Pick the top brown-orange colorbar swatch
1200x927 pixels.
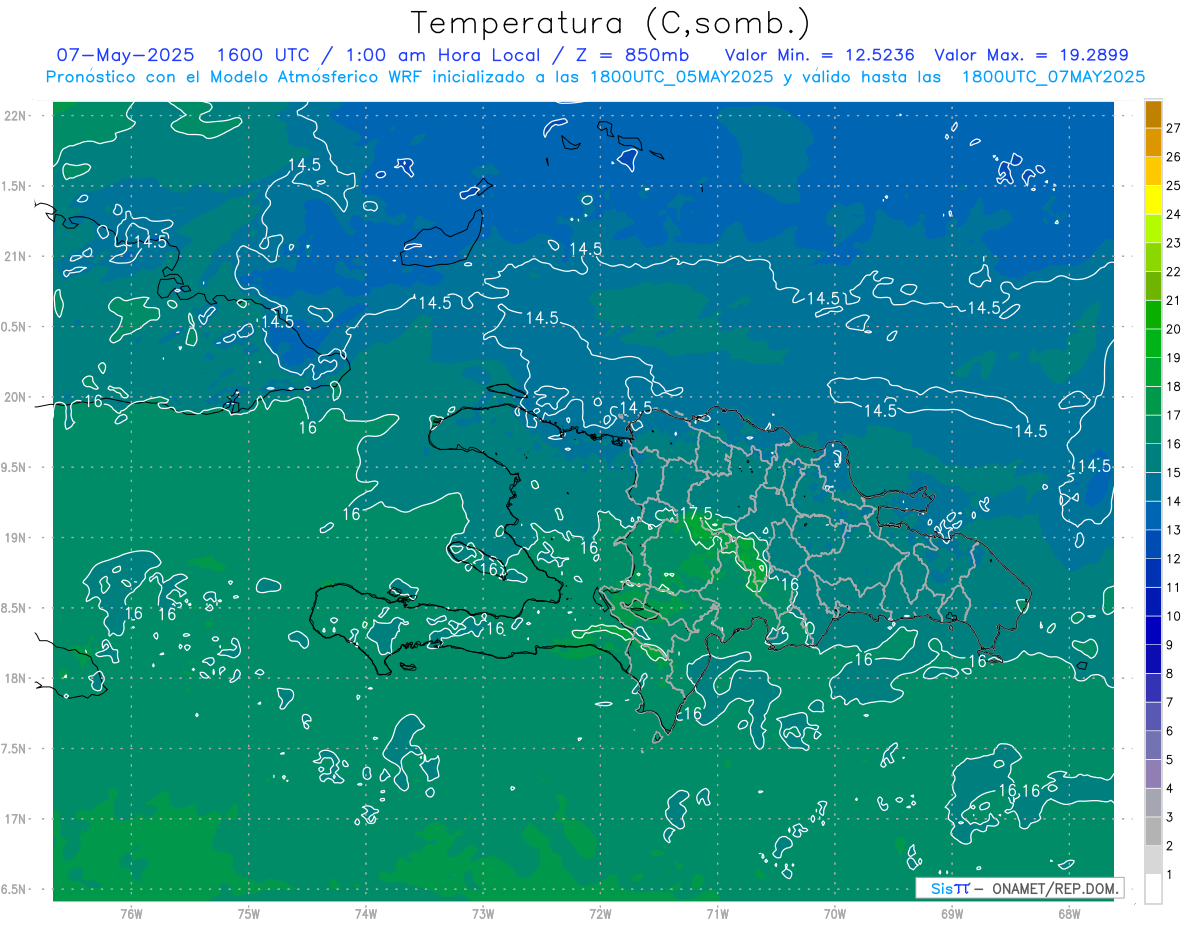click(x=1154, y=114)
